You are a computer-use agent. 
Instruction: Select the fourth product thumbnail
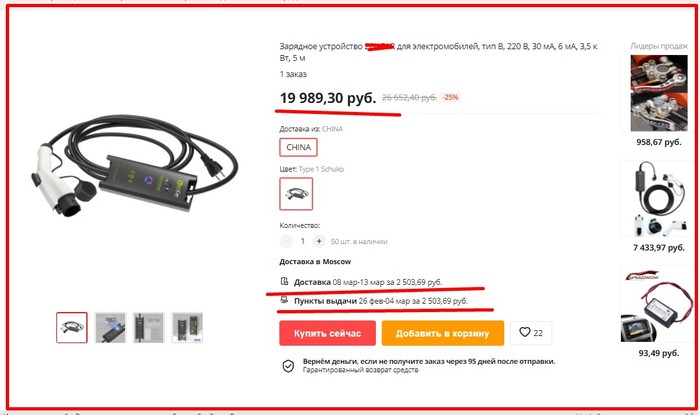[187, 328]
